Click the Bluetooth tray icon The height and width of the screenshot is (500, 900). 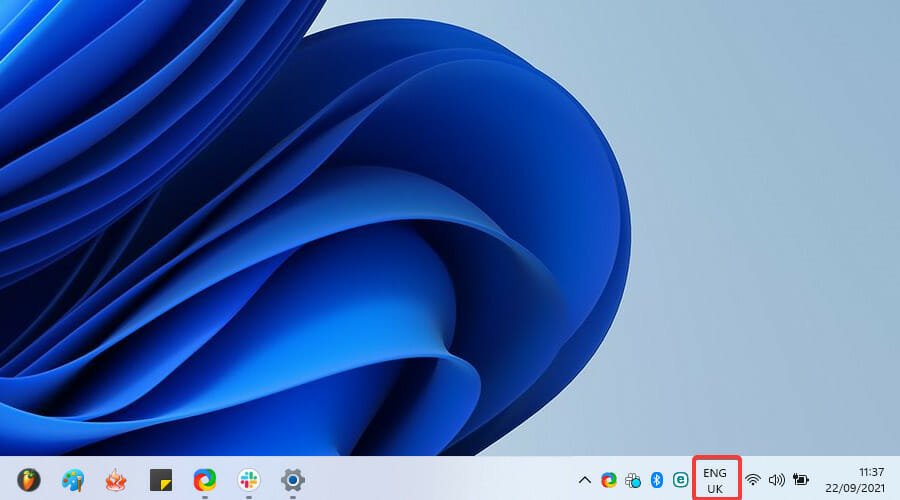click(657, 480)
